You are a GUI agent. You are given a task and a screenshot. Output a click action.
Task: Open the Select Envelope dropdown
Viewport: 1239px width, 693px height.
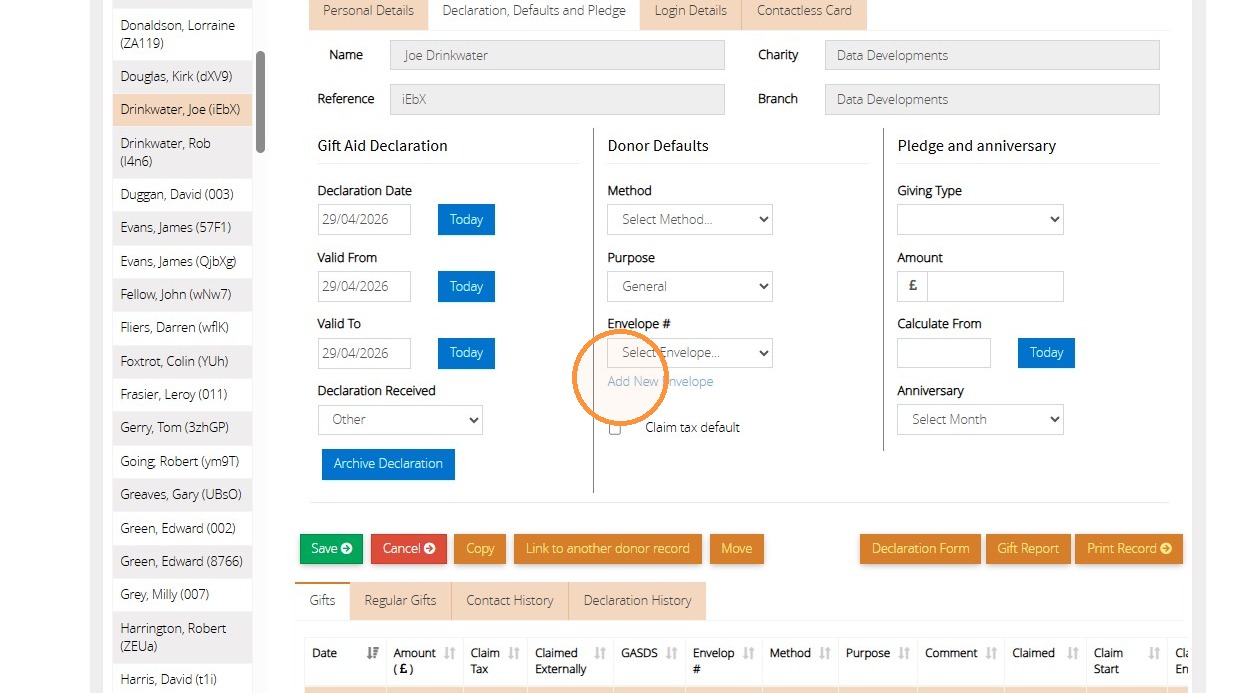(x=690, y=353)
